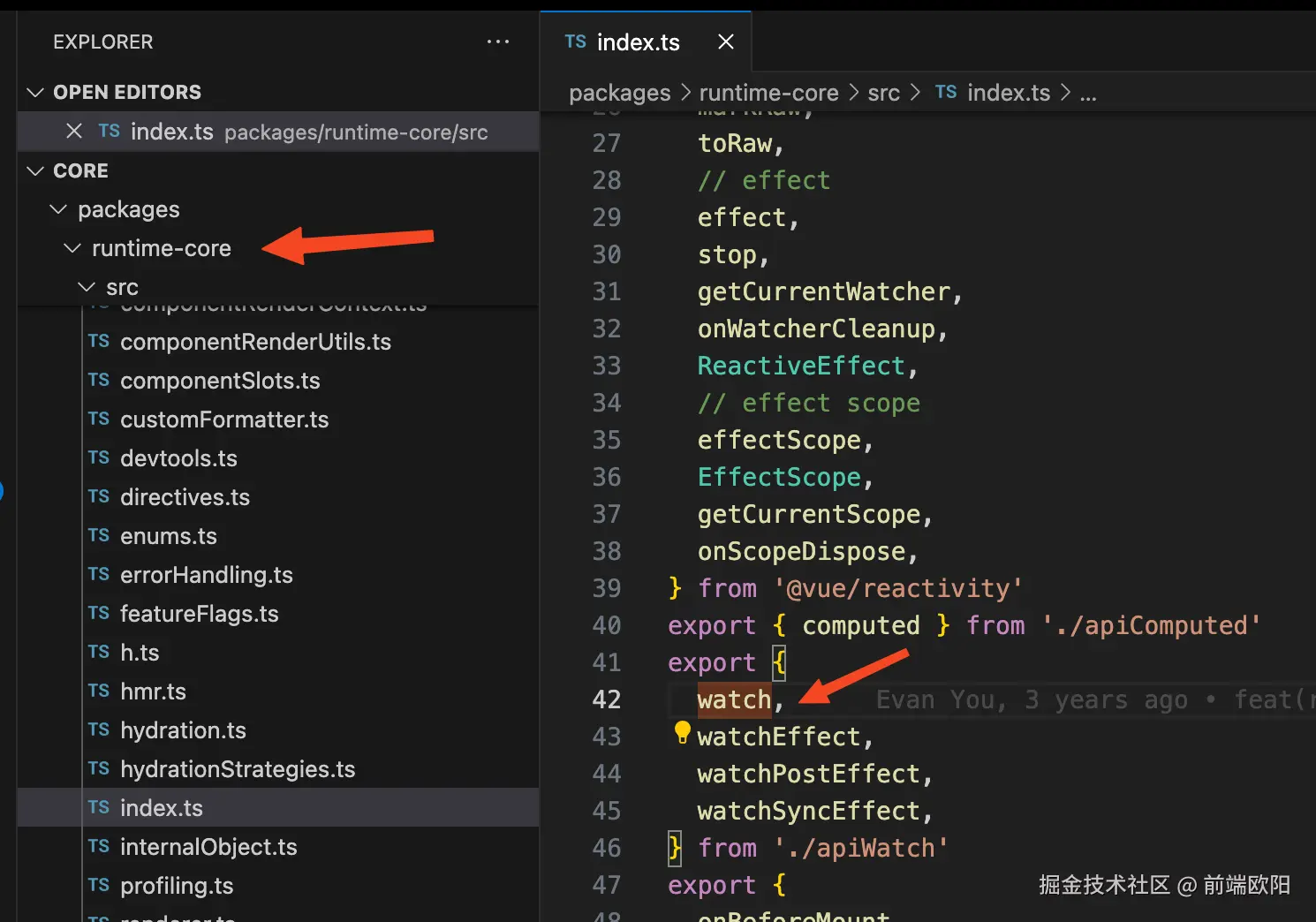The height and width of the screenshot is (922, 1316).
Task: Click src in the breadcrumb path
Action: pos(883,93)
